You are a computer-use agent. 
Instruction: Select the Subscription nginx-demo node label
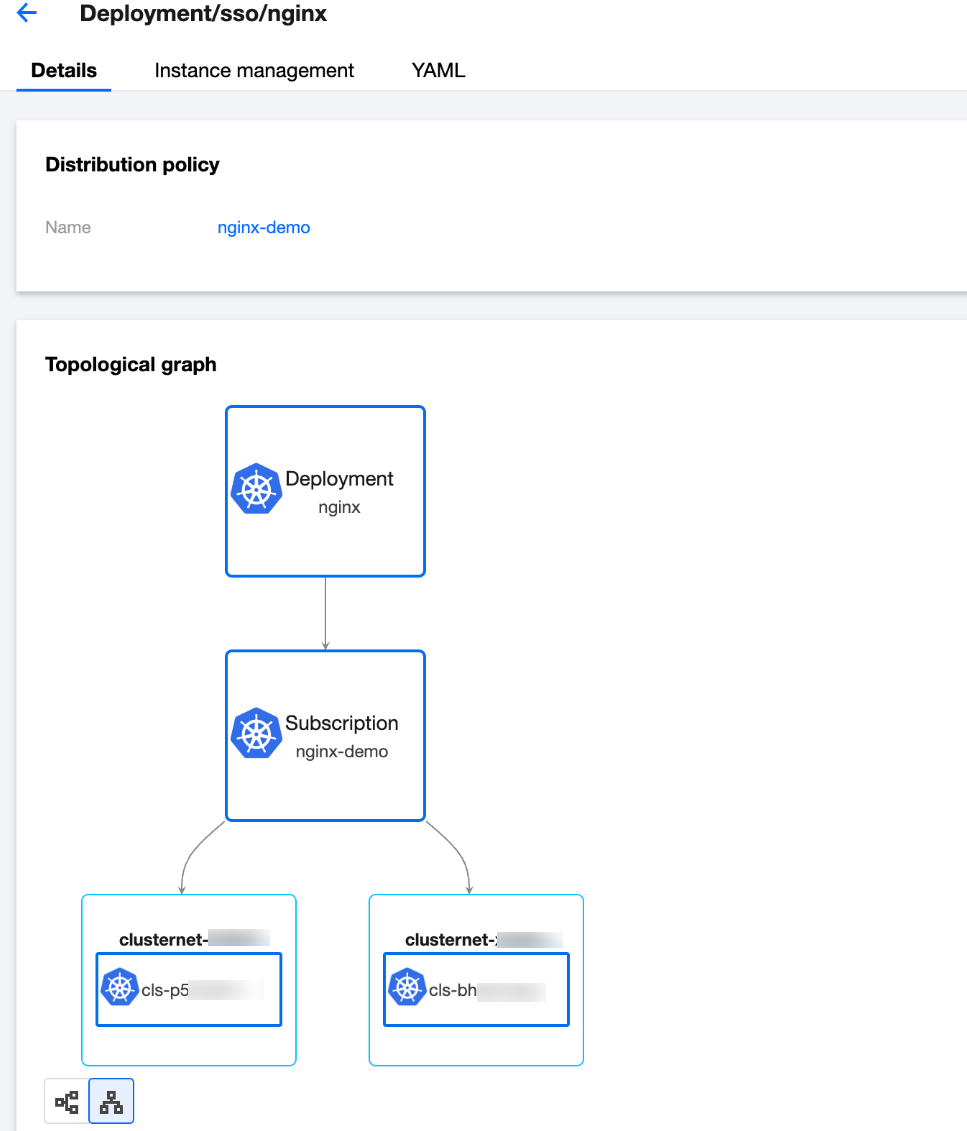click(341, 735)
